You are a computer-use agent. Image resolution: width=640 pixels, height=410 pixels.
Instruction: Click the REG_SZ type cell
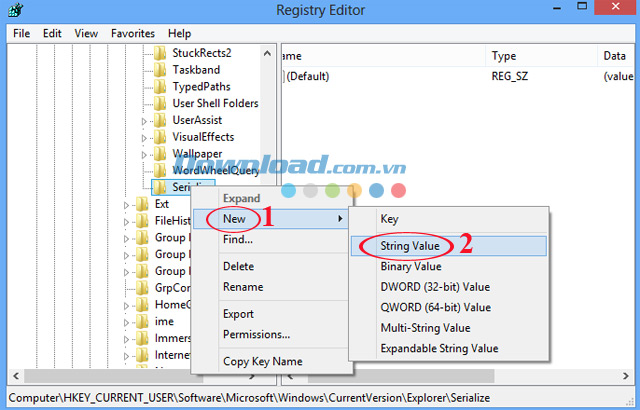coord(509,76)
